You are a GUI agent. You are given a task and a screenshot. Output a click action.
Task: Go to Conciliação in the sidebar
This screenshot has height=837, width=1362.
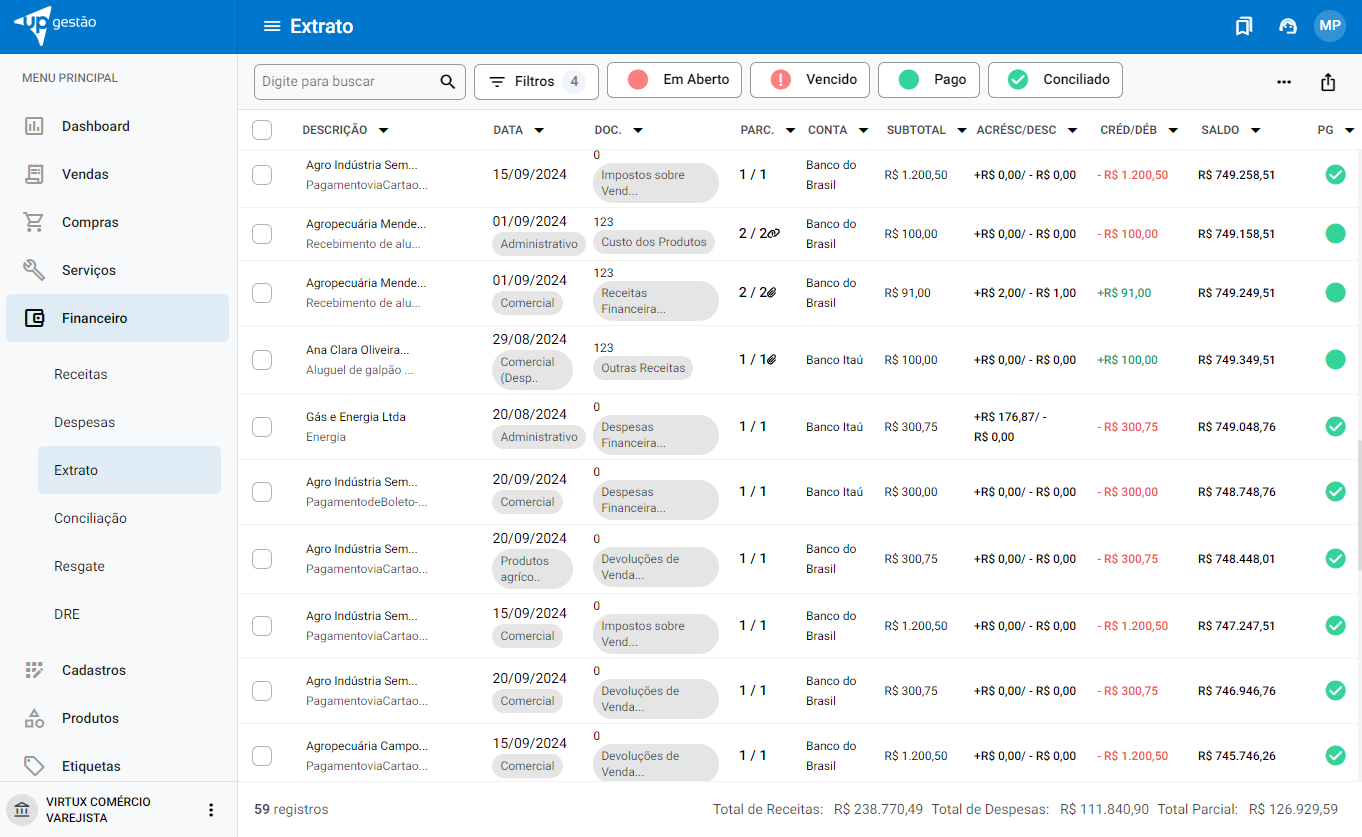(x=90, y=518)
